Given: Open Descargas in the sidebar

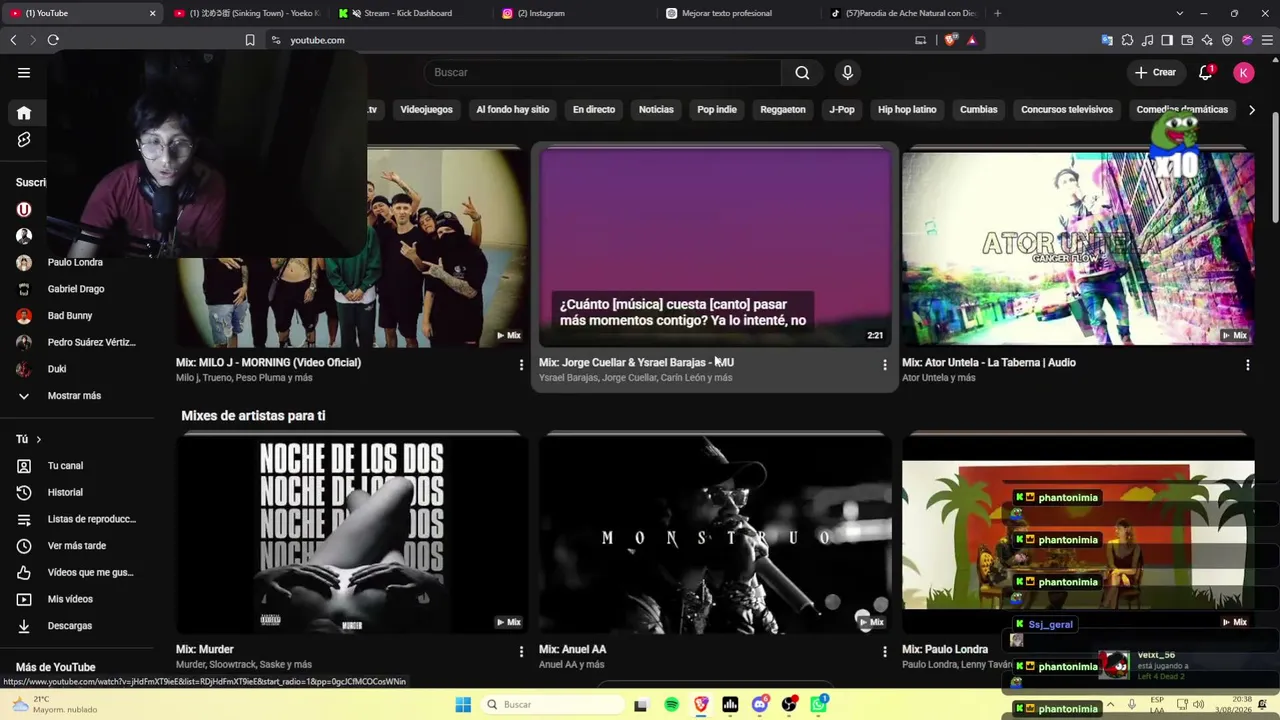Looking at the screenshot, I should point(69,626).
